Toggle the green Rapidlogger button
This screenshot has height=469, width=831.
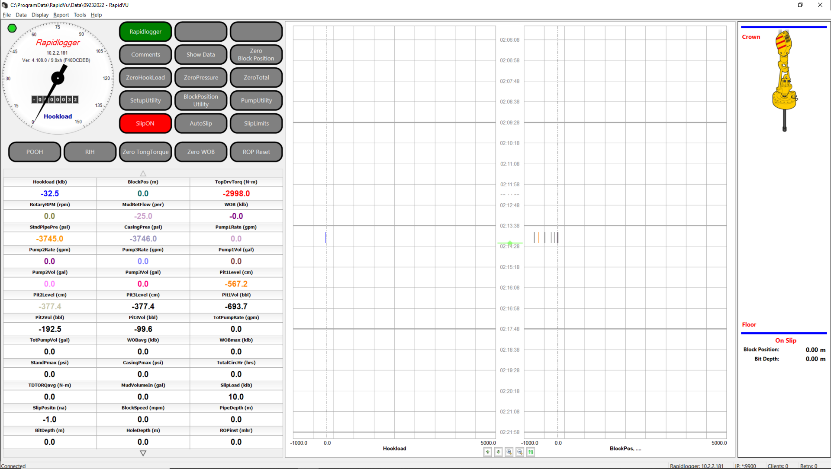[x=145, y=31]
